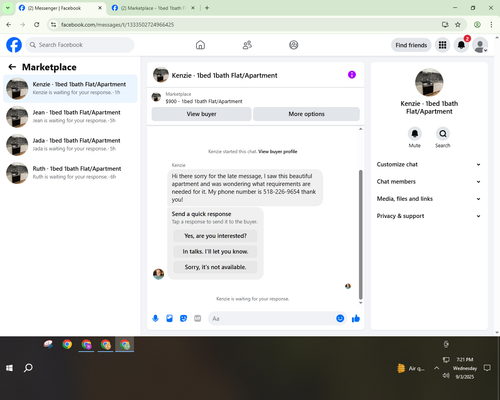Open the Windows Start menu
Image resolution: width=500 pixels, height=400 pixels.
[9, 368]
